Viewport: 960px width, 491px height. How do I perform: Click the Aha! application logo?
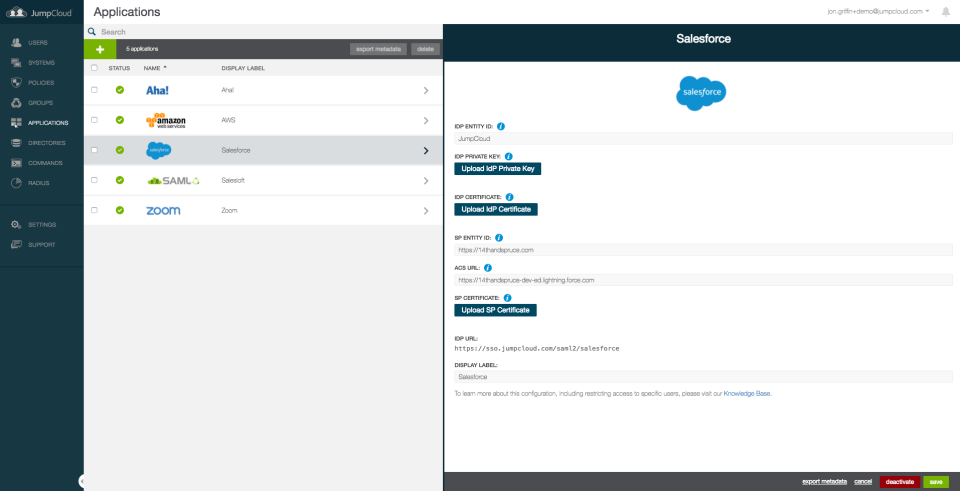pos(157,91)
